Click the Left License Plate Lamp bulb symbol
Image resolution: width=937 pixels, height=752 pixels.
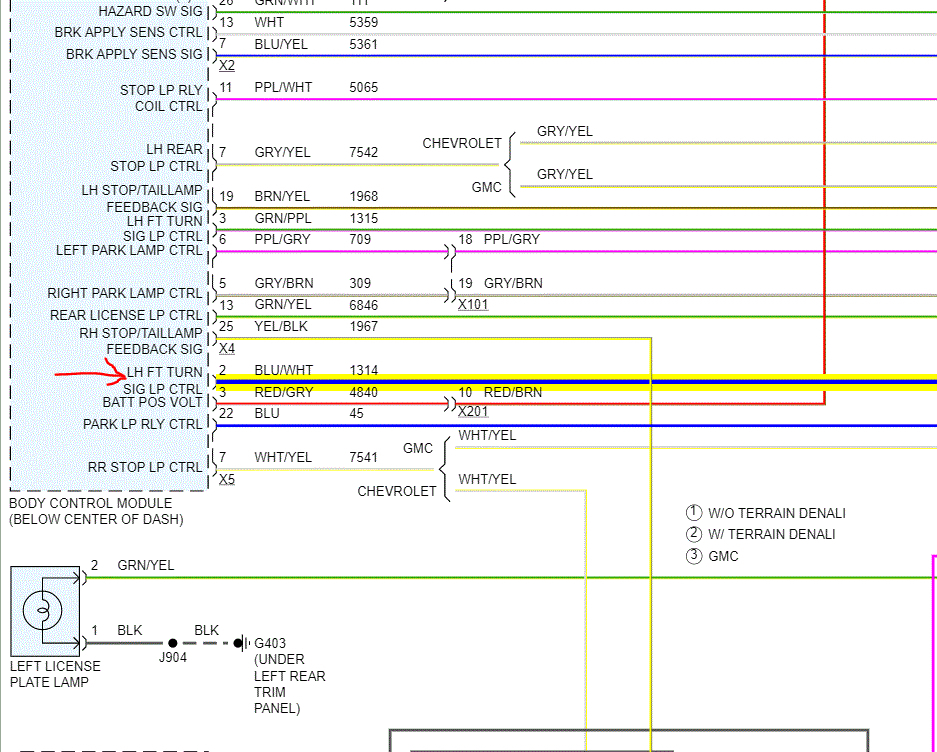42,610
